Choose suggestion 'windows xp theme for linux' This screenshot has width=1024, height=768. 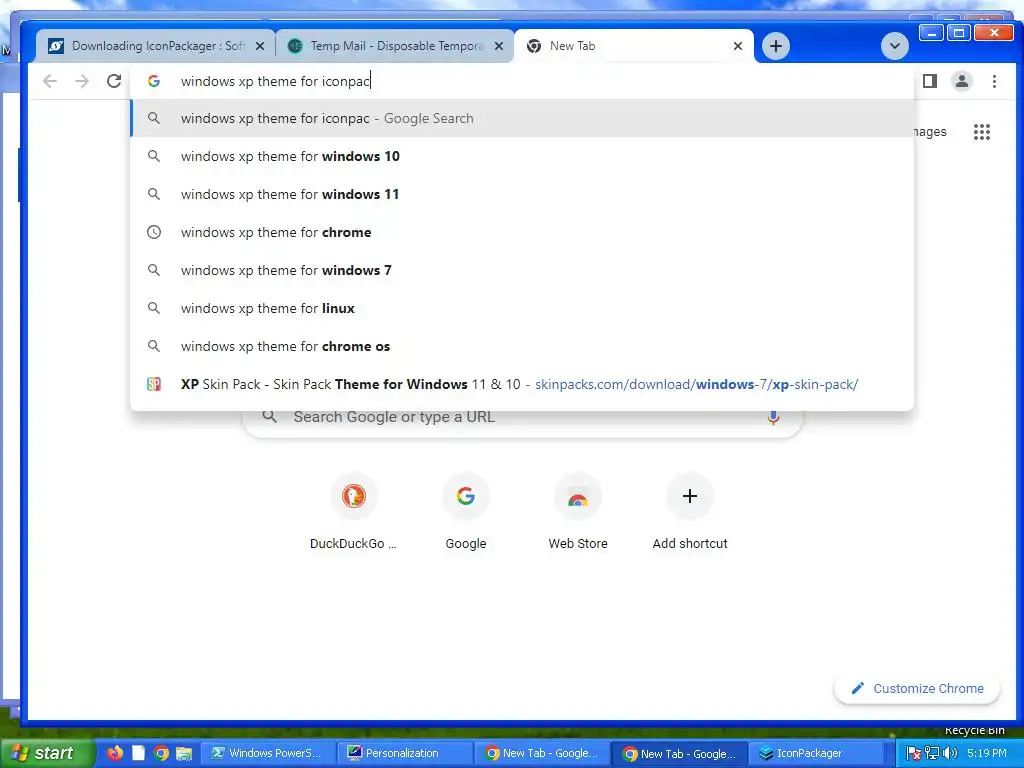522,308
